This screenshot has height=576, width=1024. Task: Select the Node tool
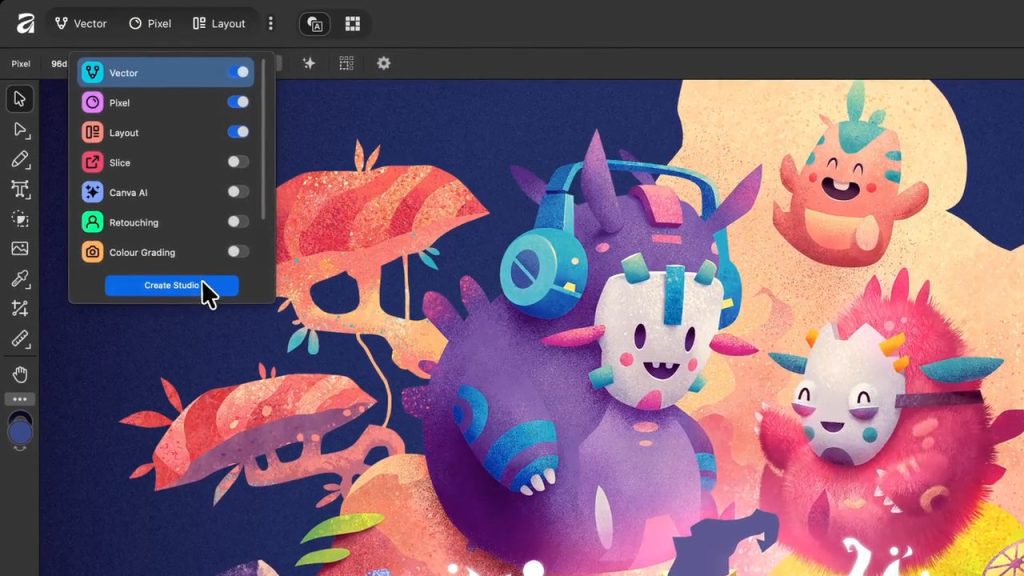[19, 129]
